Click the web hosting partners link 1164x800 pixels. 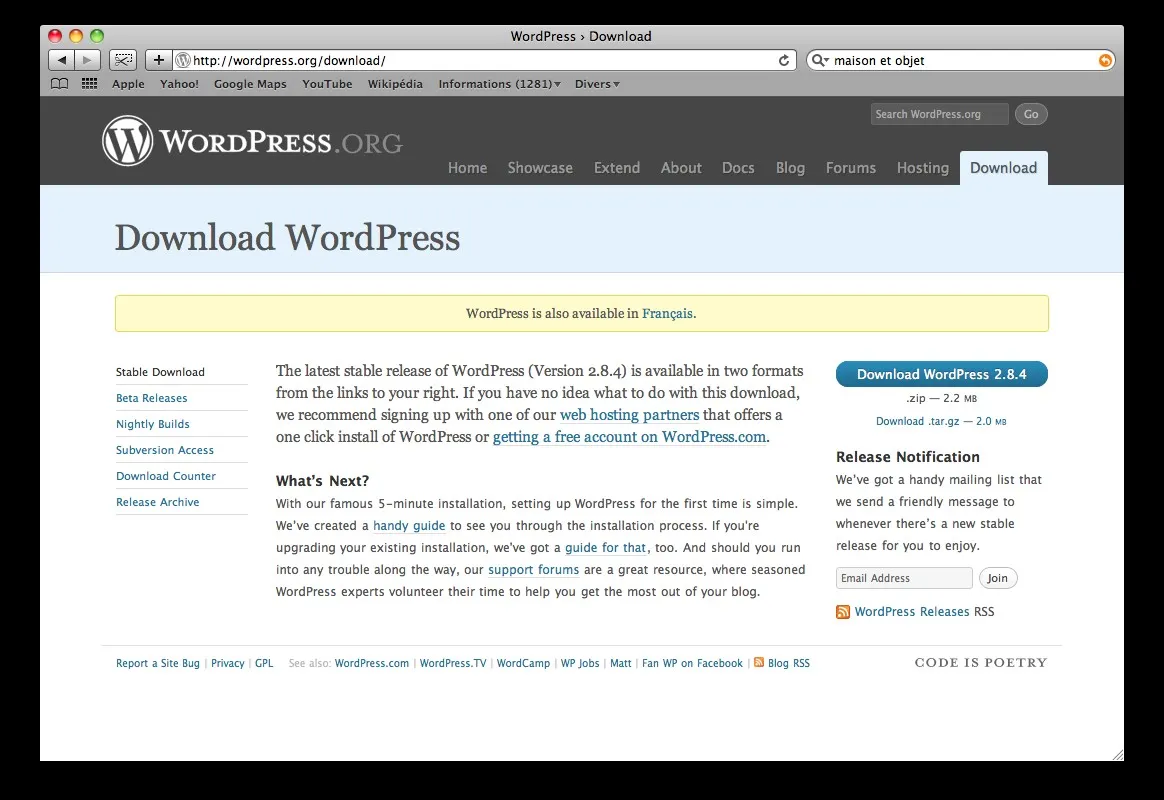click(630, 415)
